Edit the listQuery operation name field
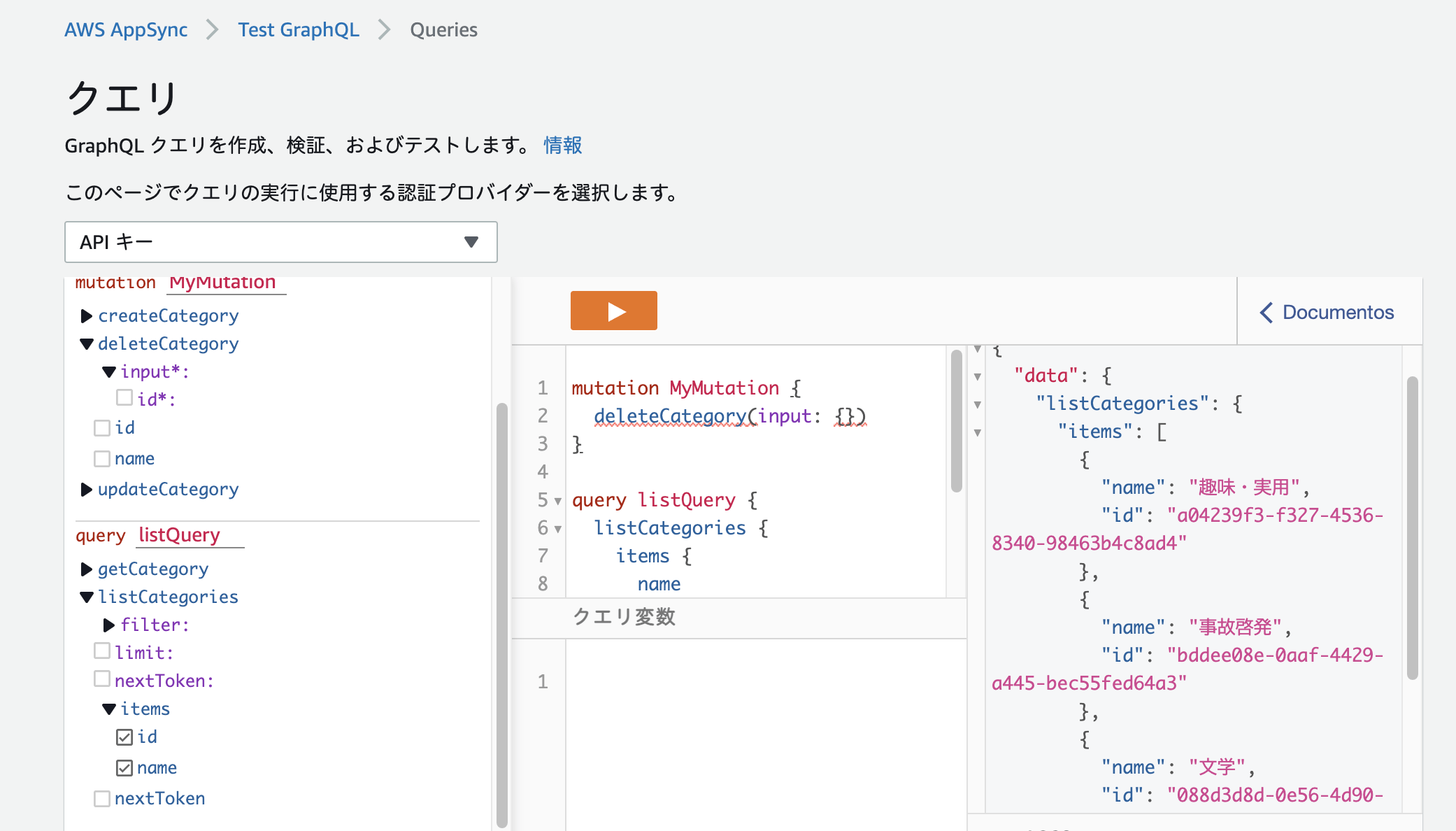Image resolution: width=1456 pixels, height=831 pixels. [x=190, y=535]
